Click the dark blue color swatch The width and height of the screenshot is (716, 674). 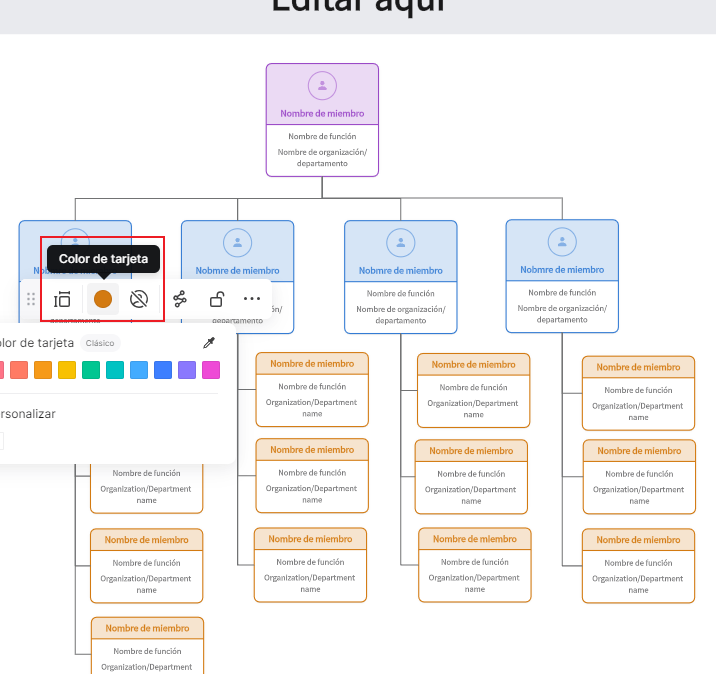point(163,370)
